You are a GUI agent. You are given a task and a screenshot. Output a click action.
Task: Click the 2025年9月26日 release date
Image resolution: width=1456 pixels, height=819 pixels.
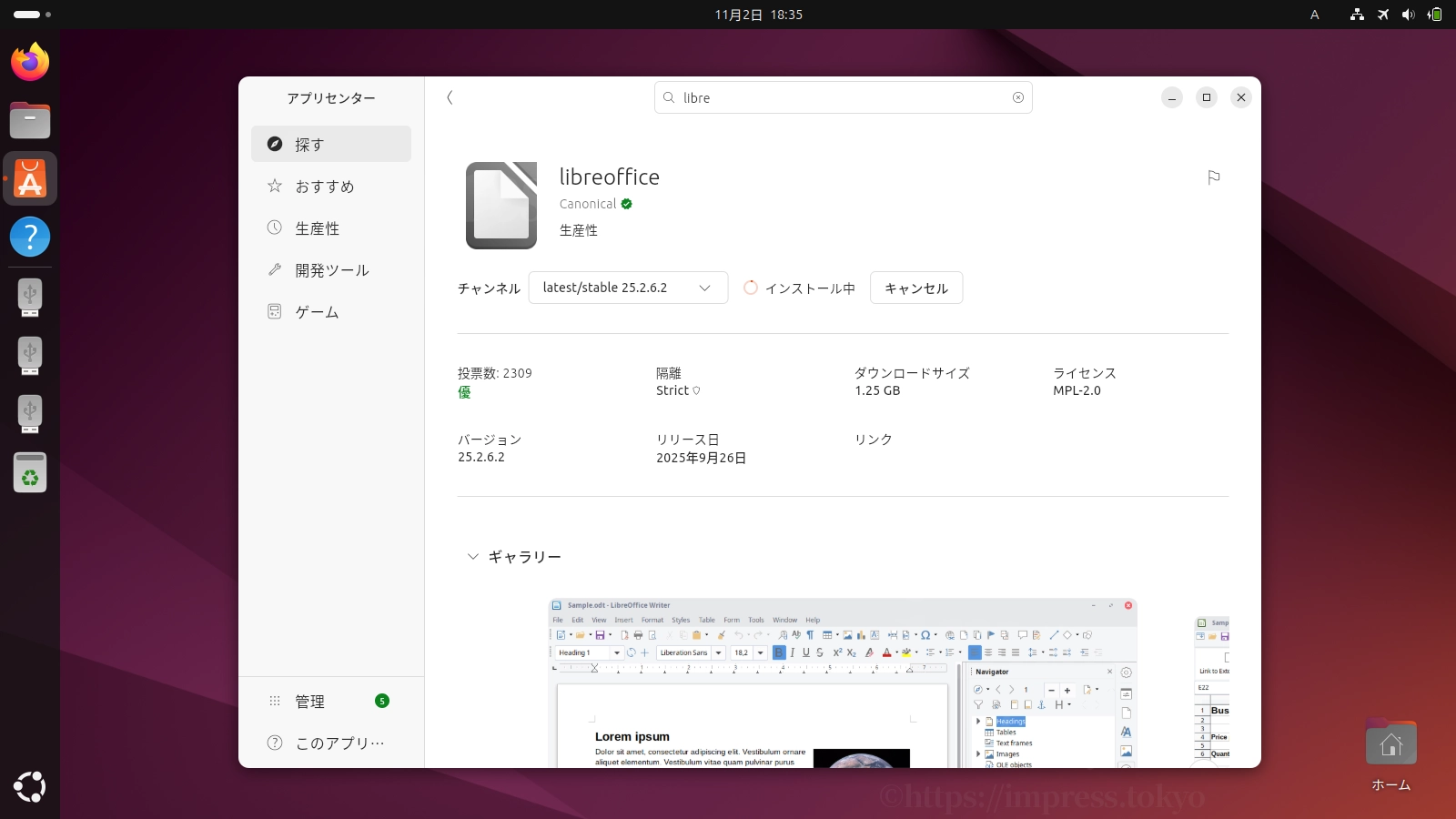pyautogui.click(x=702, y=458)
